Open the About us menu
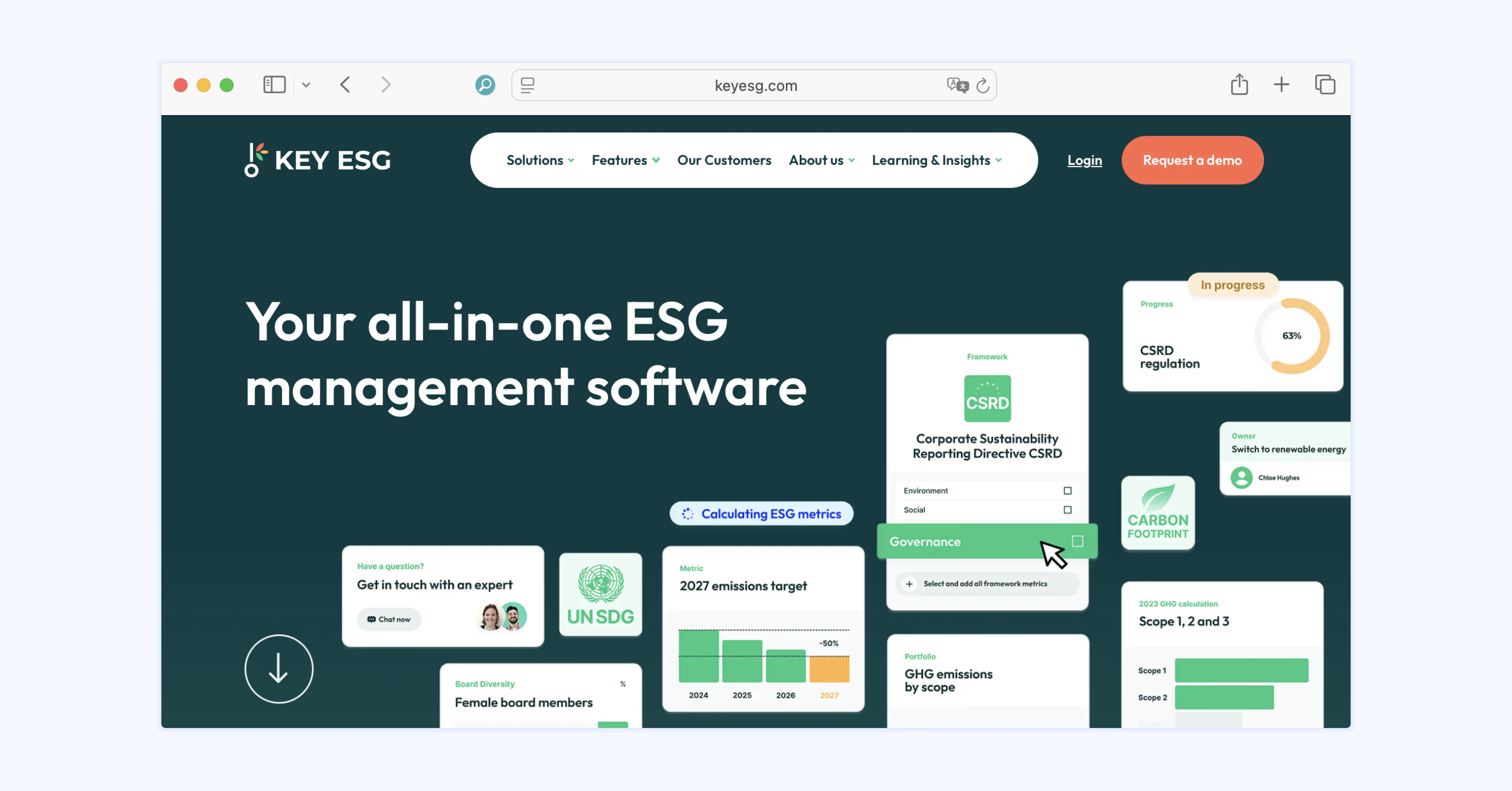1512x791 pixels. (x=821, y=160)
